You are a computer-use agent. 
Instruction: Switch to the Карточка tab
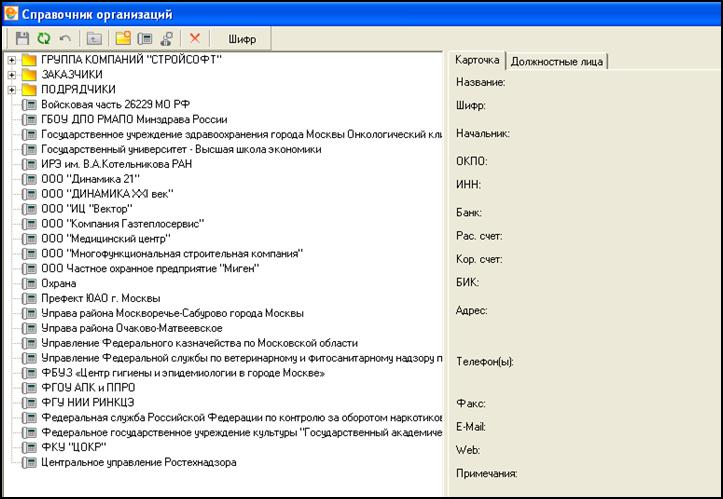(x=477, y=60)
